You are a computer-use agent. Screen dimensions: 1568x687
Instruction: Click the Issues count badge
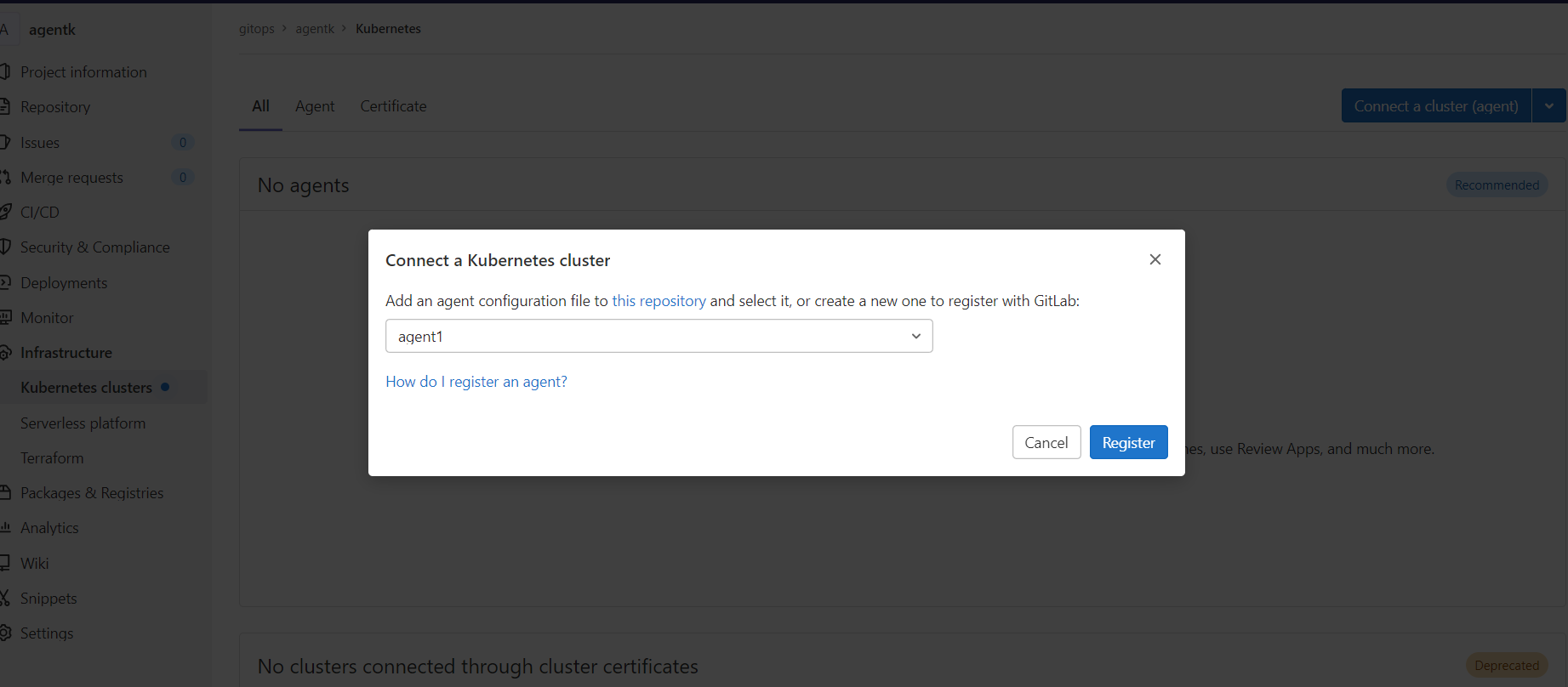tap(182, 143)
